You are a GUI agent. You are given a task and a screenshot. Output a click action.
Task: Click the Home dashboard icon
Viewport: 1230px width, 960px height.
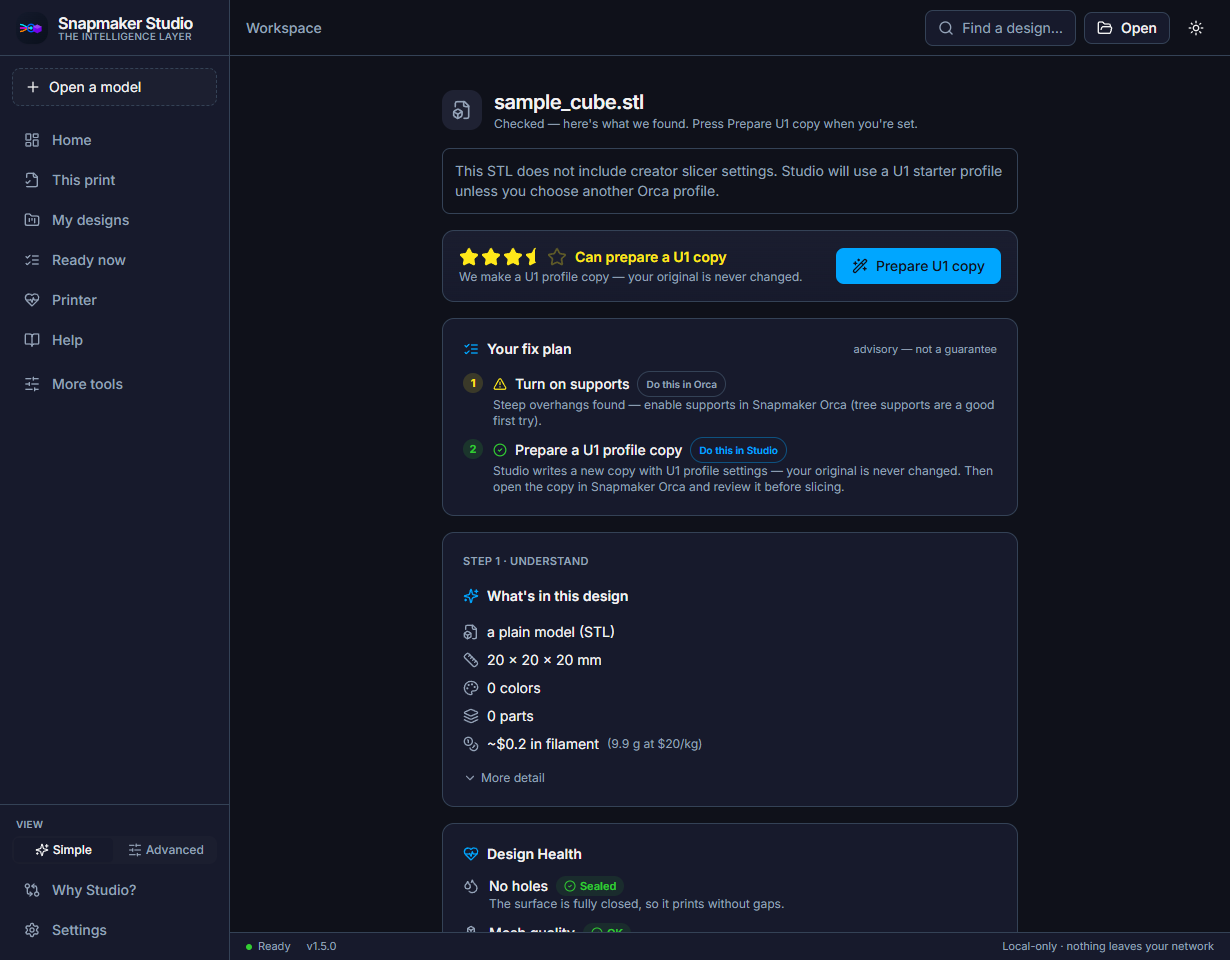point(32,140)
